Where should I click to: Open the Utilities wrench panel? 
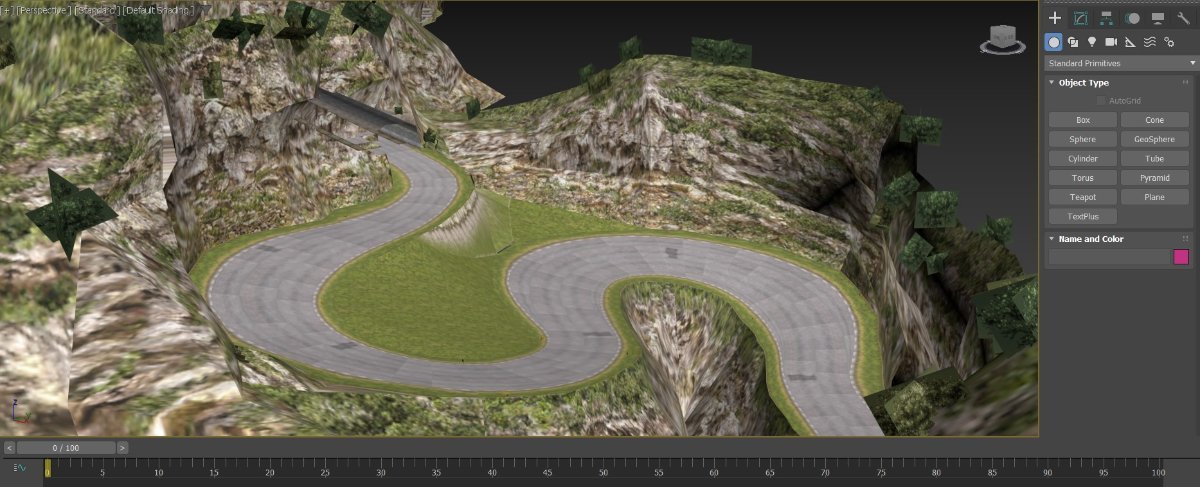[1183, 18]
